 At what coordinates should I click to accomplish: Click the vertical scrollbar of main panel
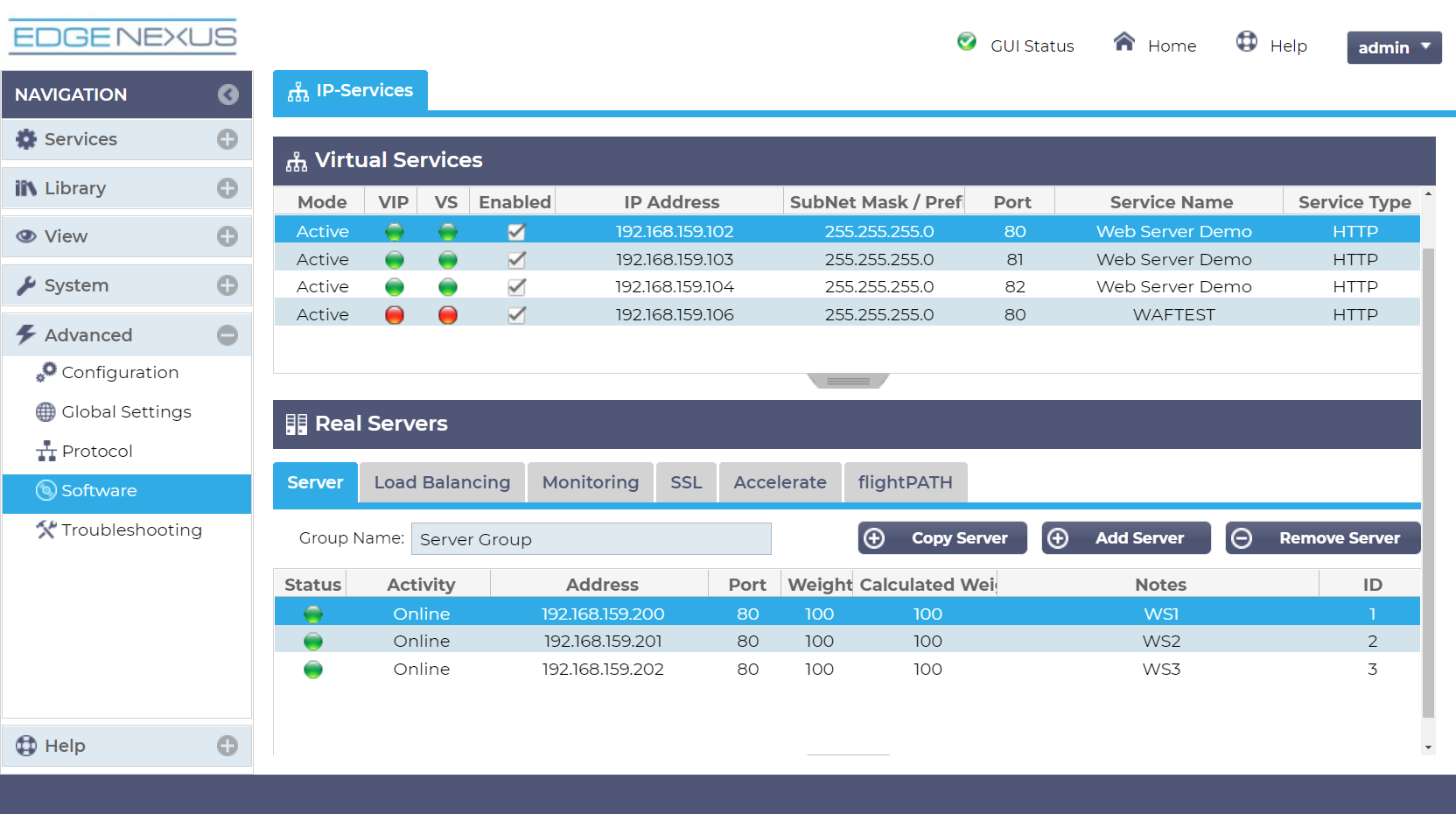1429,483
